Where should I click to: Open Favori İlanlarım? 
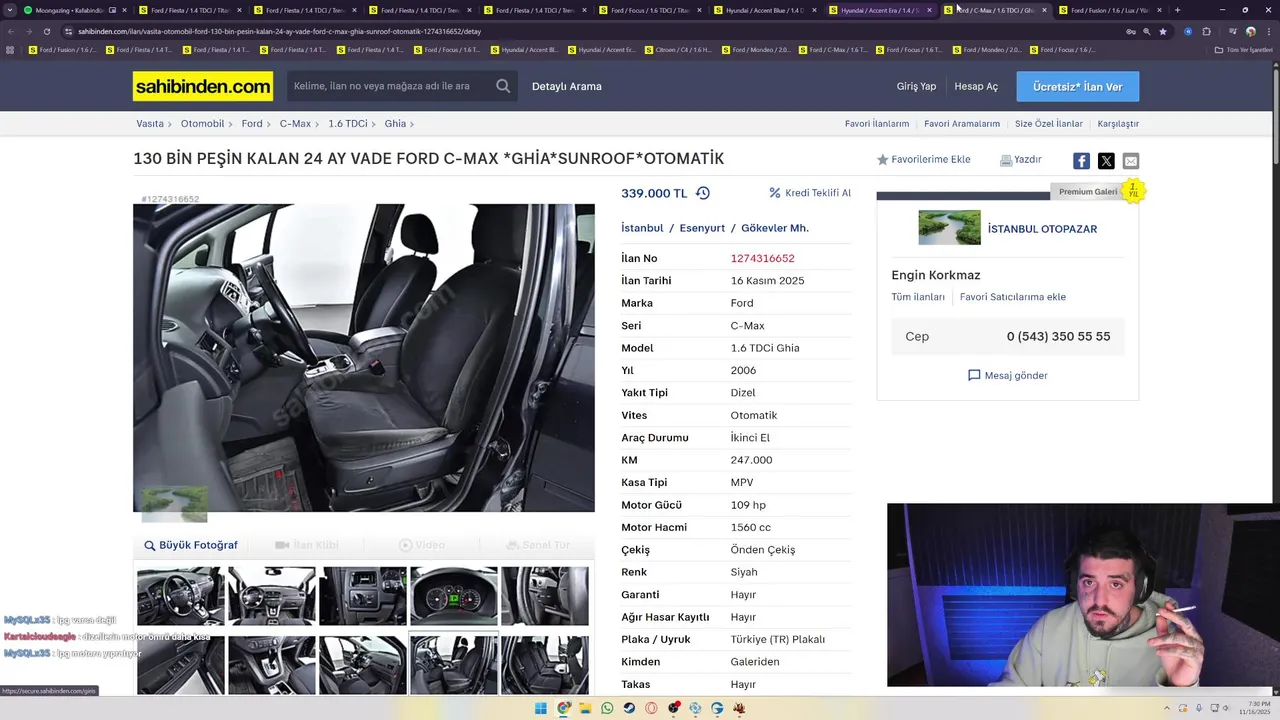[x=877, y=124]
